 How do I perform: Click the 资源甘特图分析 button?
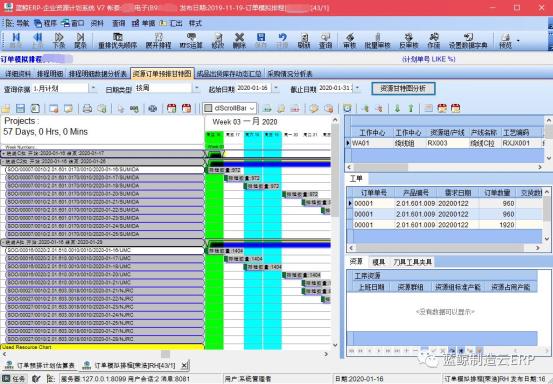pos(403,88)
